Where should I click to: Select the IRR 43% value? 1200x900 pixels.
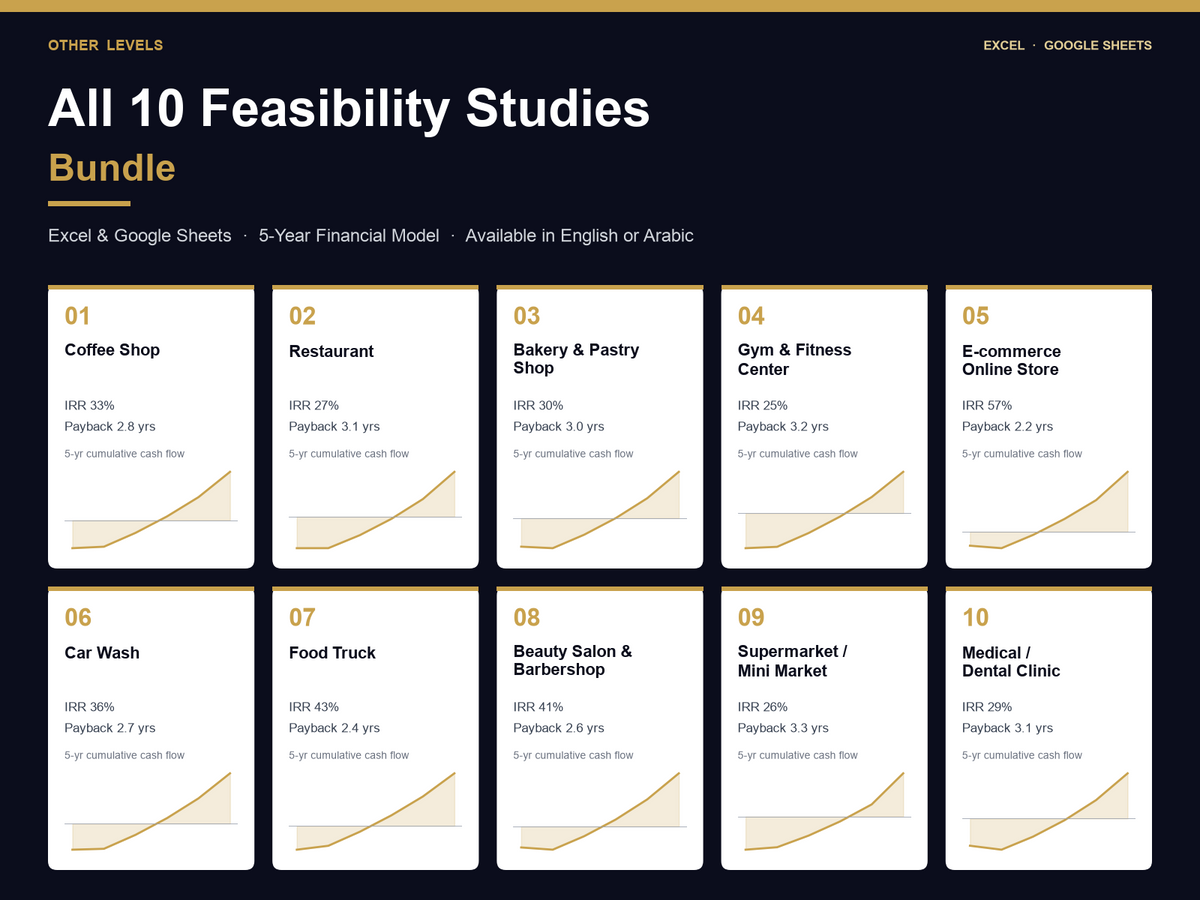[314, 707]
